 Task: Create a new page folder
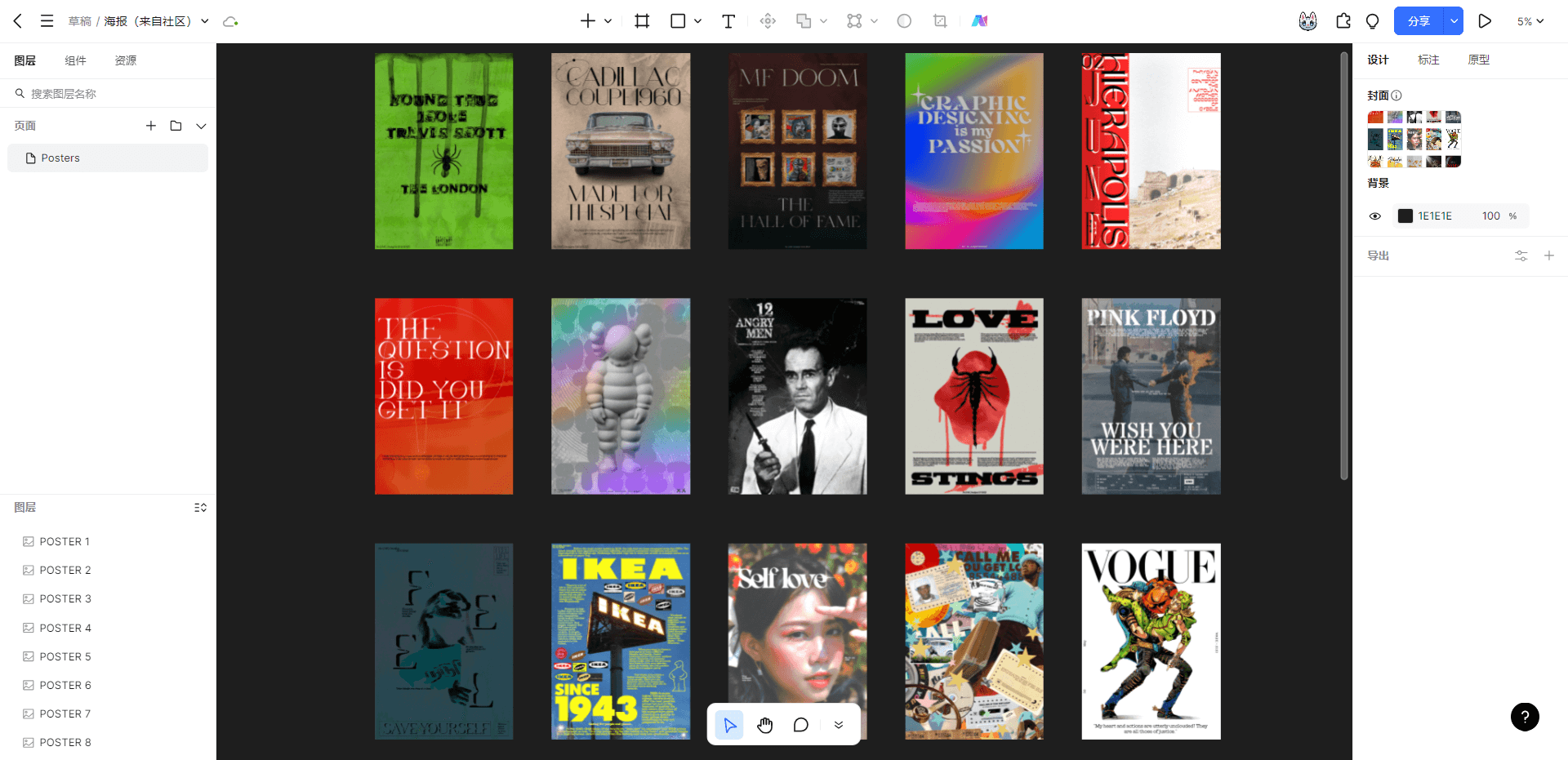tap(176, 126)
